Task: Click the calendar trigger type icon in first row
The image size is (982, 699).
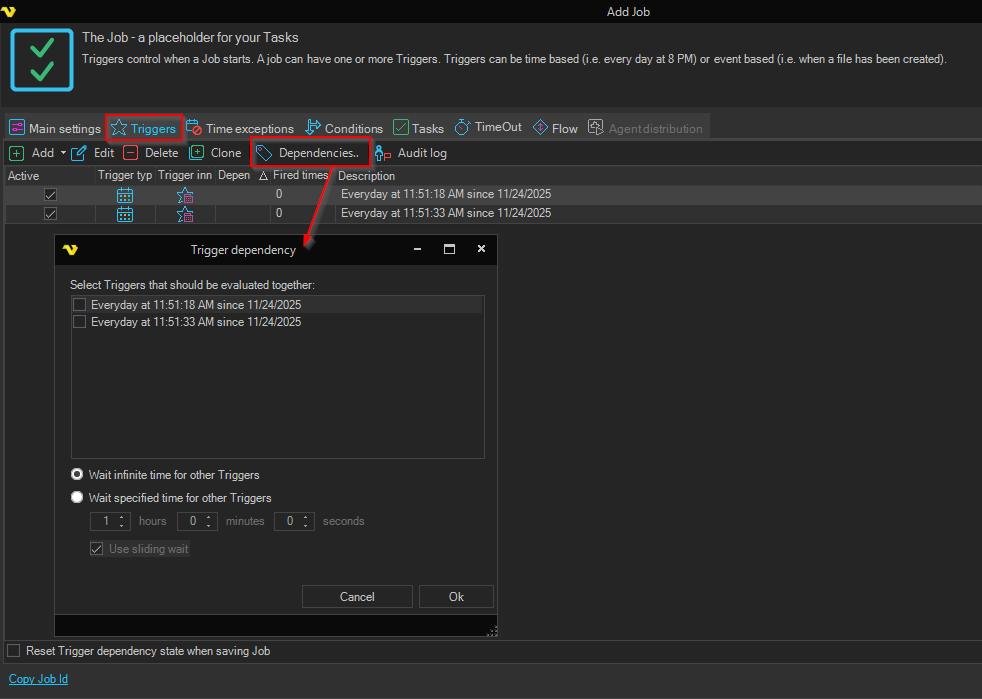Action: (x=125, y=195)
